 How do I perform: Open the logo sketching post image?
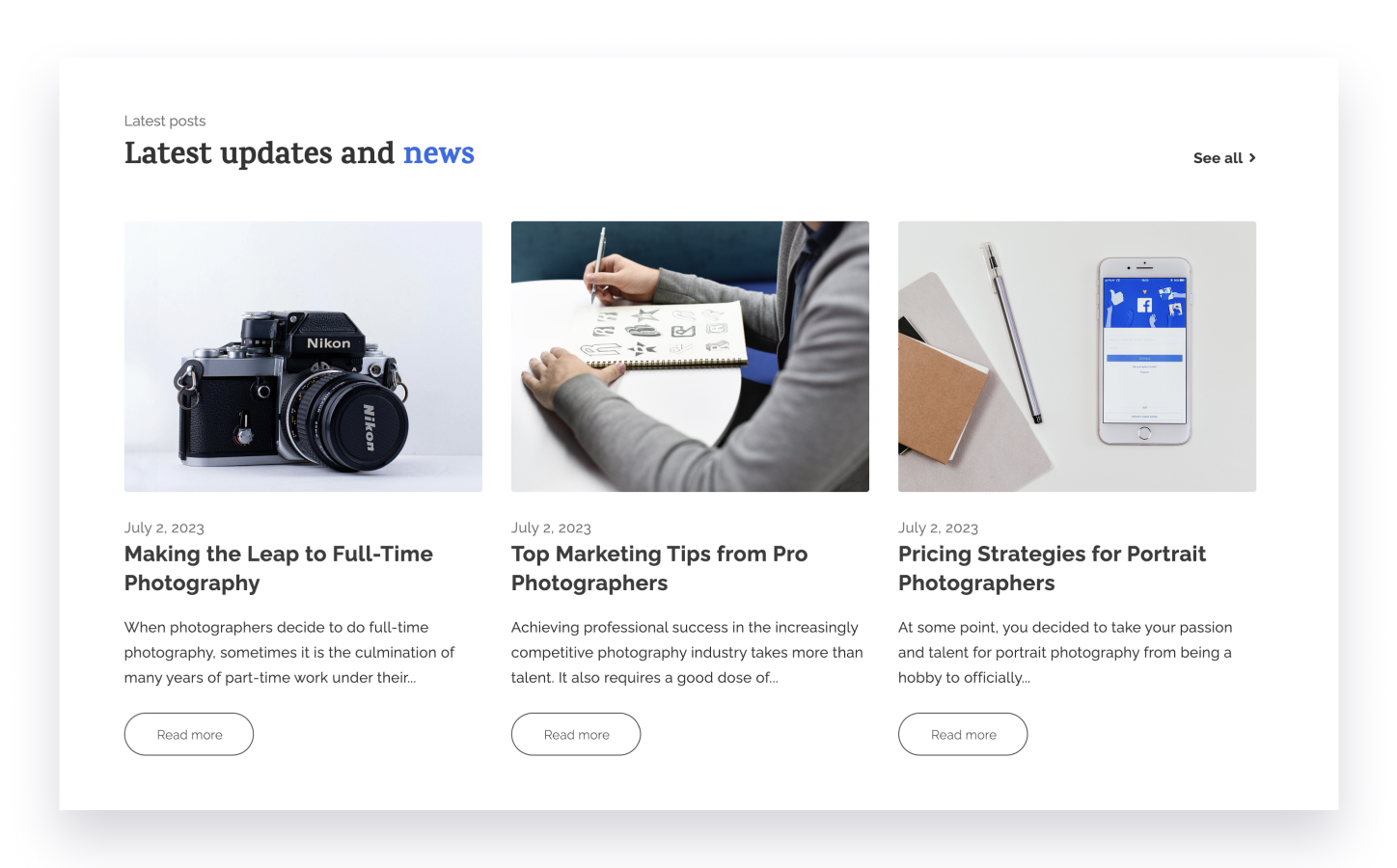(x=690, y=357)
